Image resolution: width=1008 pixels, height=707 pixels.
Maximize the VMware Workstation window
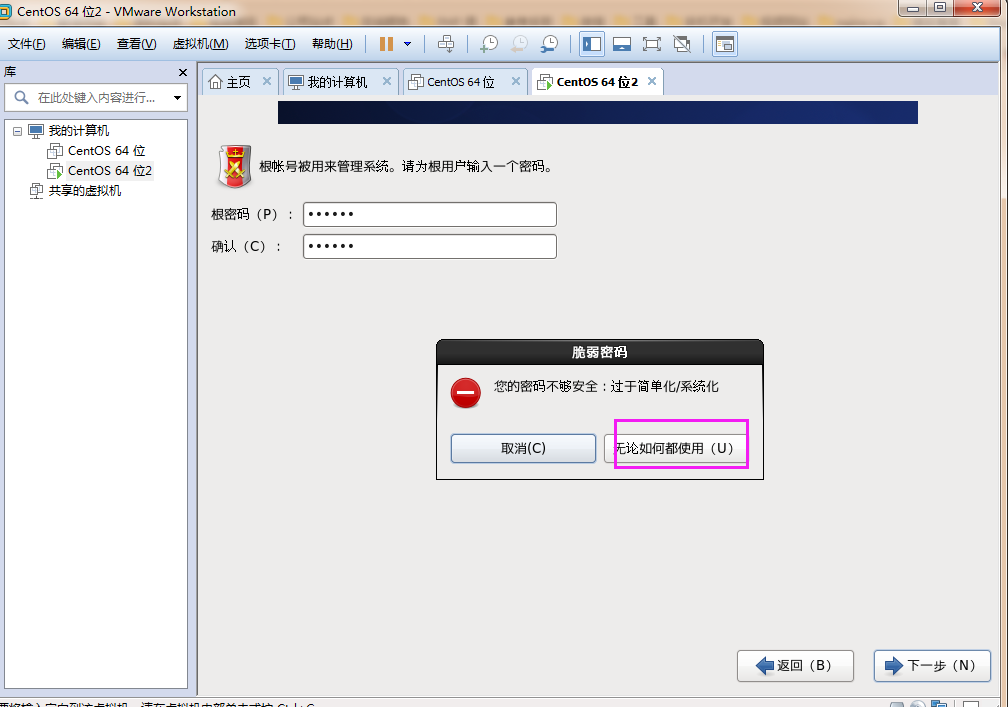click(940, 8)
